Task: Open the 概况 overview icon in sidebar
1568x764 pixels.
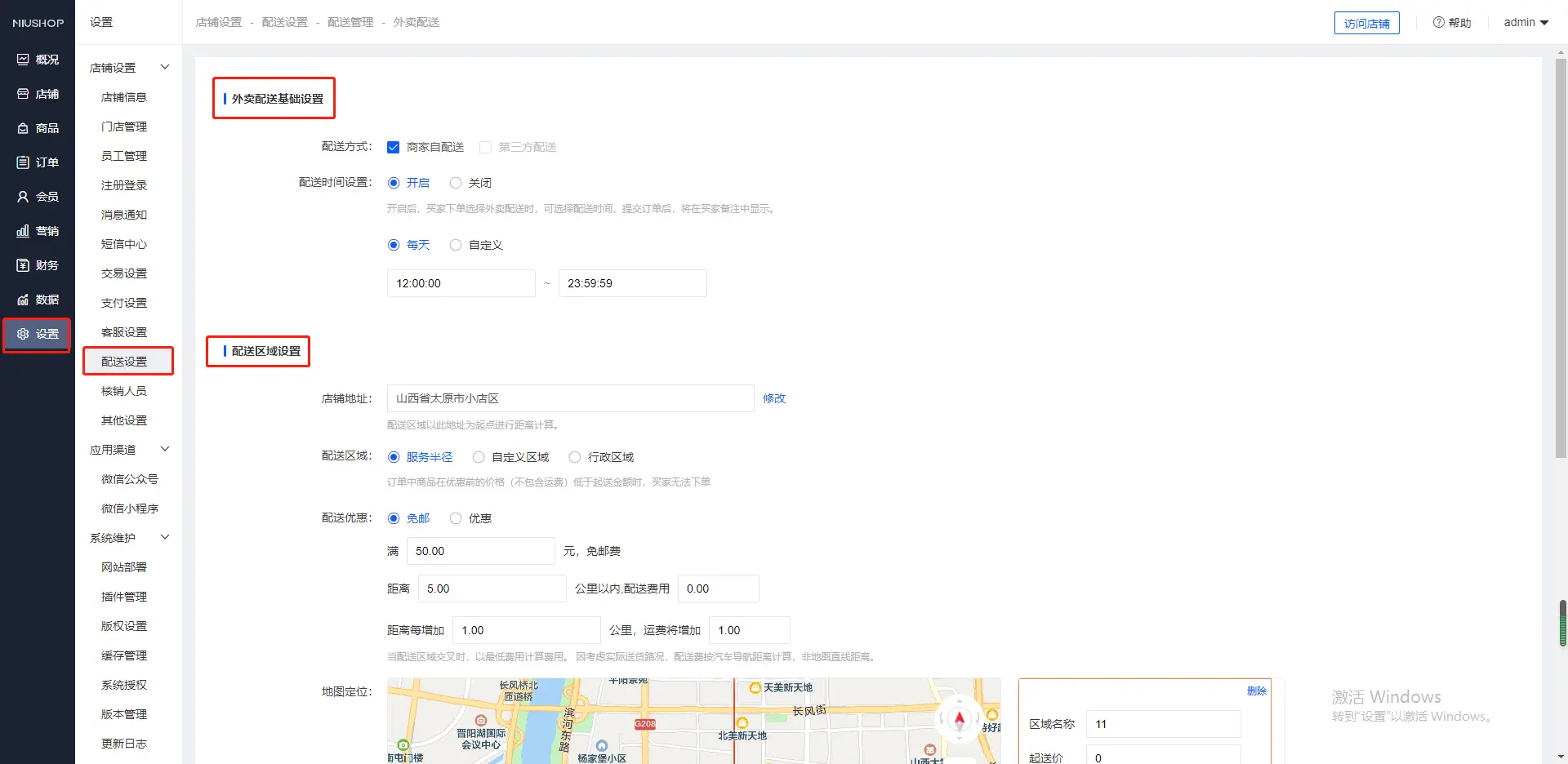Action: (x=23, y=60)
